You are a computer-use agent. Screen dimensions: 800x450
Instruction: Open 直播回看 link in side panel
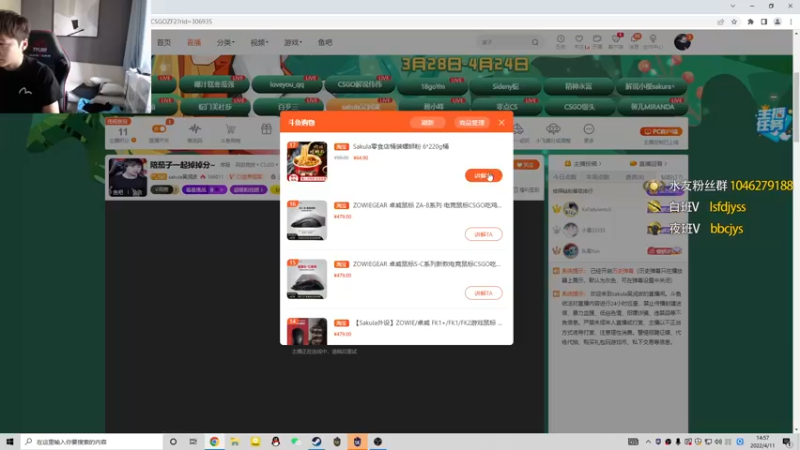pyautogui.click(x=648, y=164)
